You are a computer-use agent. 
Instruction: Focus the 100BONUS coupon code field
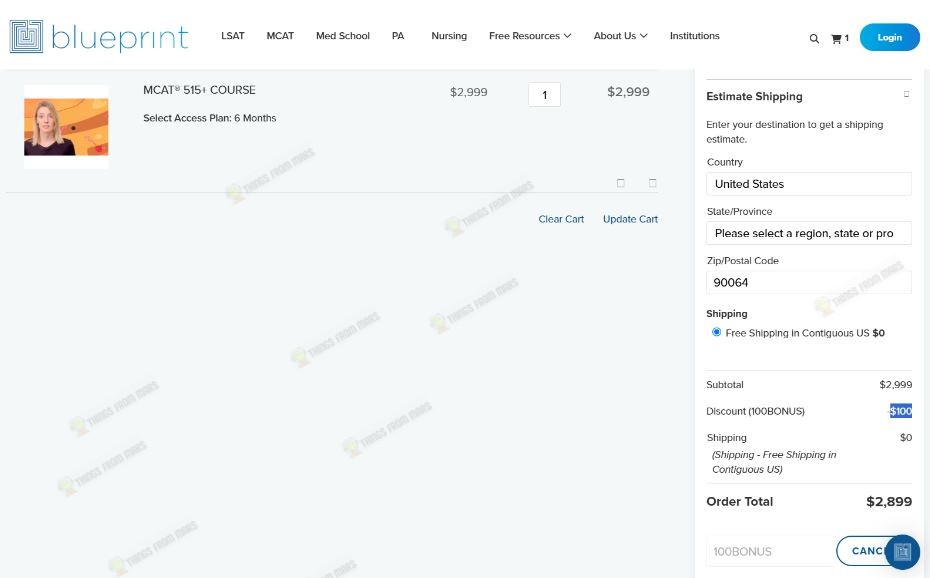point(771,551)
